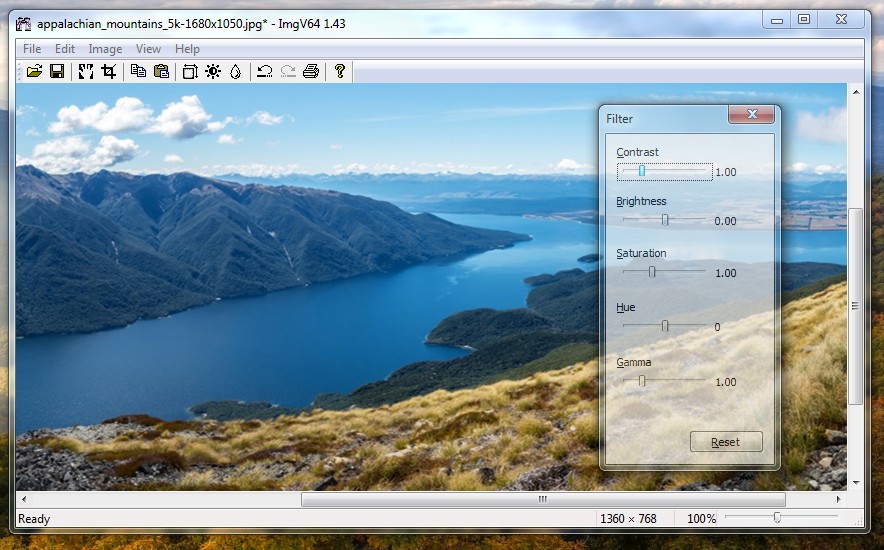Click the Copy icon in toolbar
884x550 pixels.
pyautogui.click(x=138, y=71)
